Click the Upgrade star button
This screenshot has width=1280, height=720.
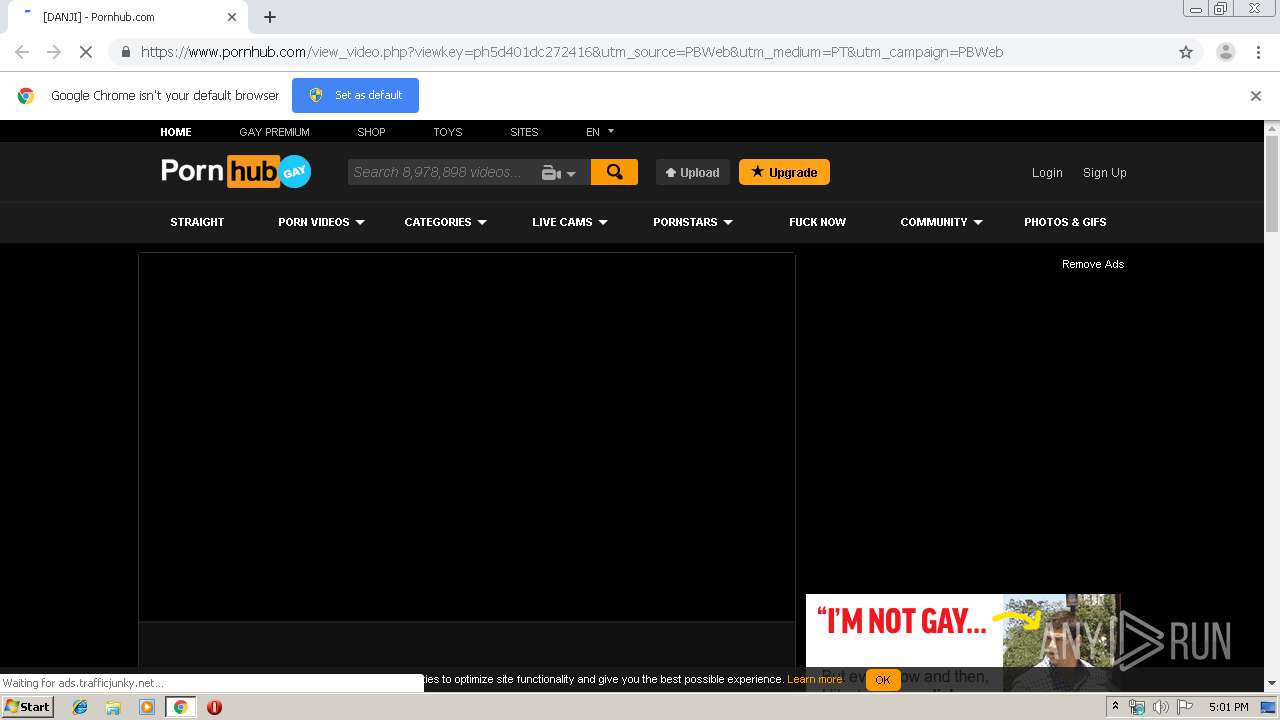[x=784, y=172]
